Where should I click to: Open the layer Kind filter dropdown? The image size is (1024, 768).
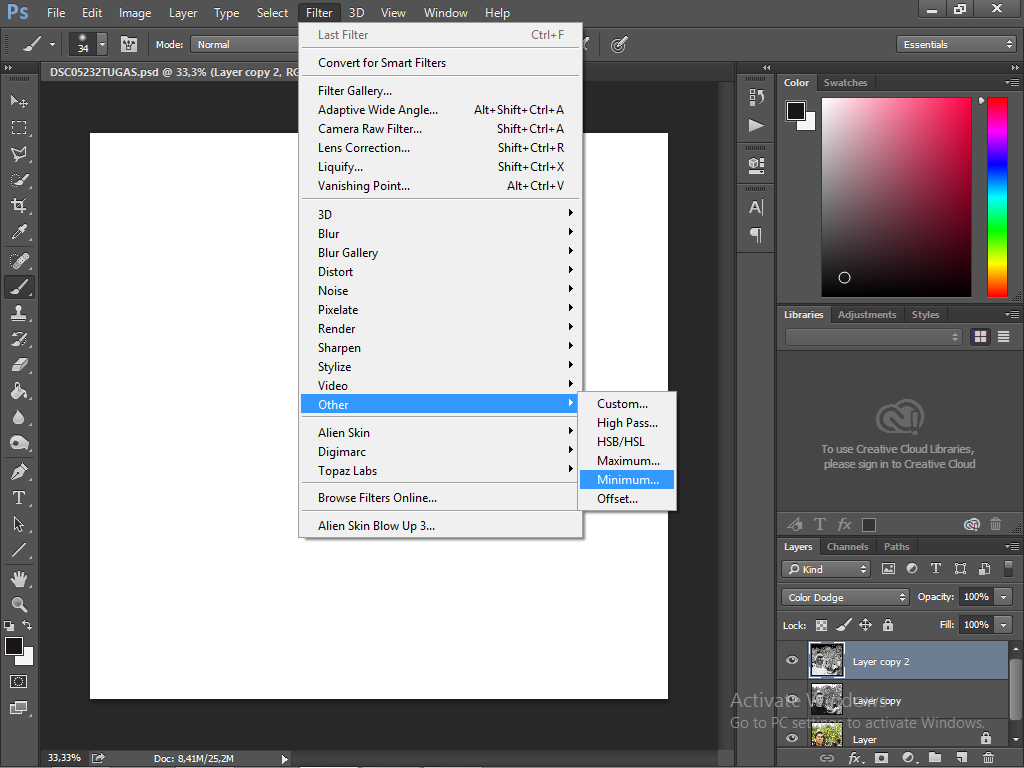826,569
